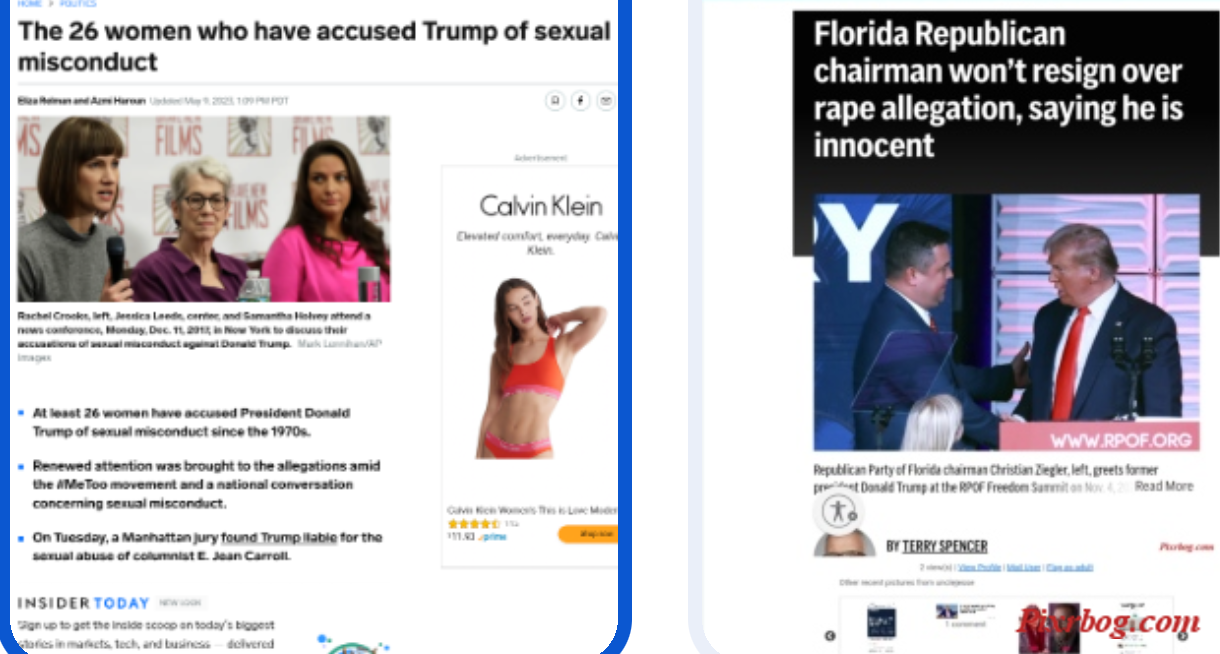Click the bookmark save icon under the headline
Viewport: 1220px width, 654px height.
[x=555, y=101]
